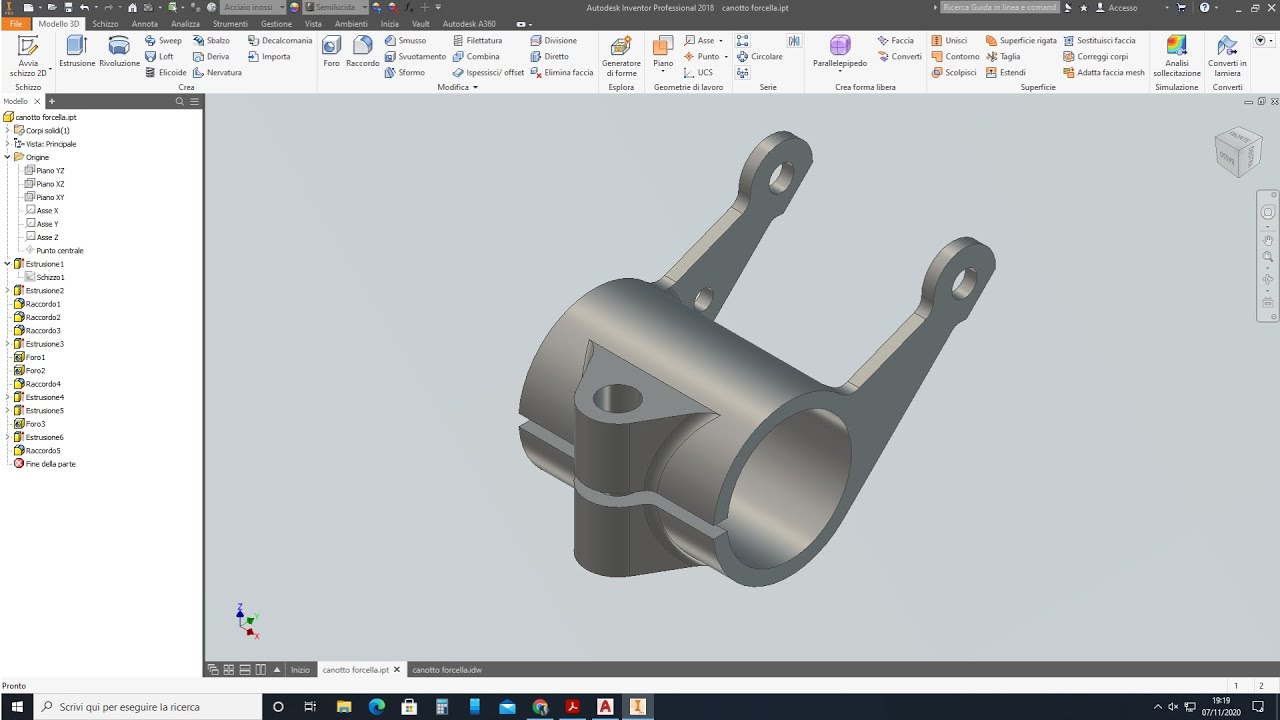
Task: Start a new 2D sketch with Avvia schizzo 2D
Action: pos(28,56)
